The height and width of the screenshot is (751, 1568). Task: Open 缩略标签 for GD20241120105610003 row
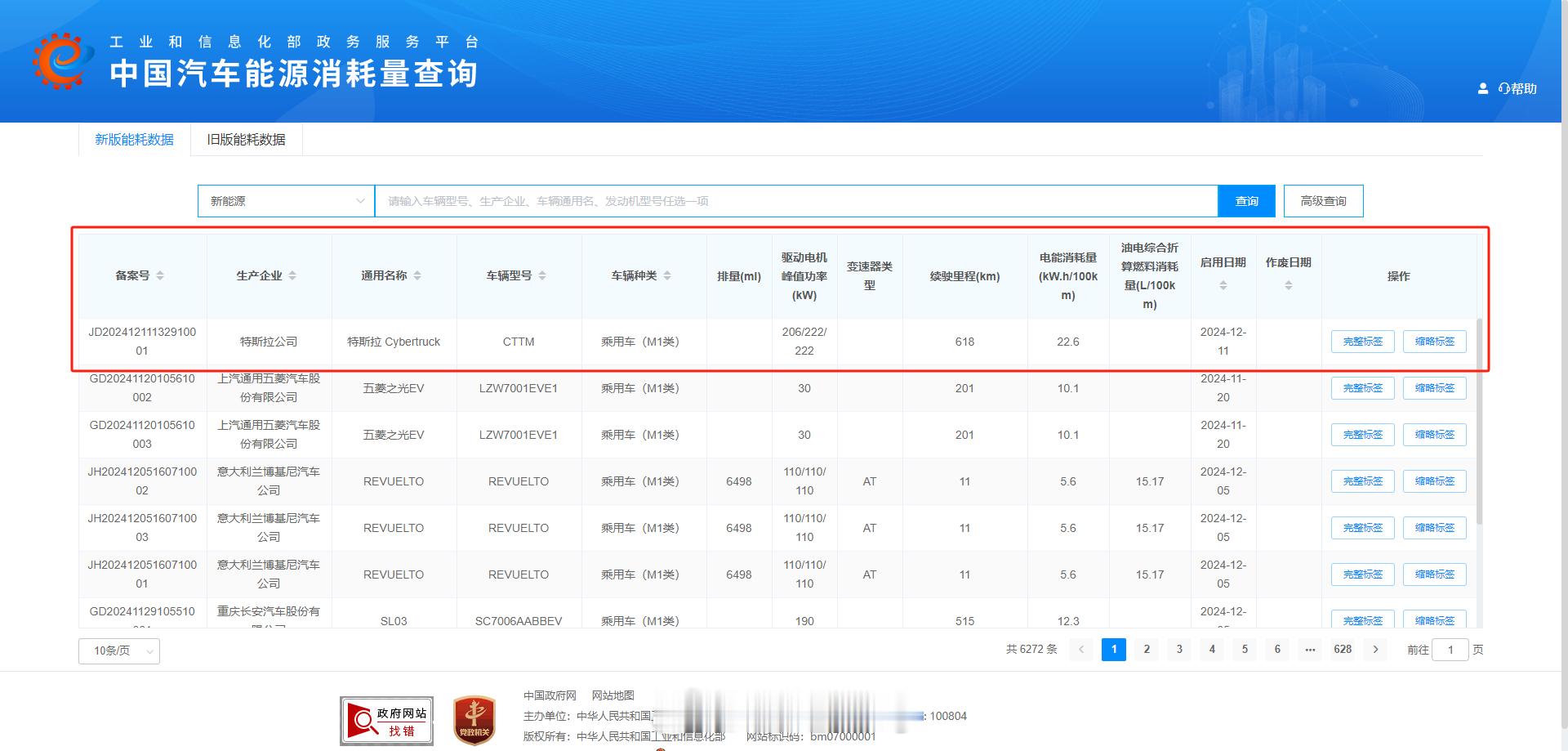tap(1434, 435)
